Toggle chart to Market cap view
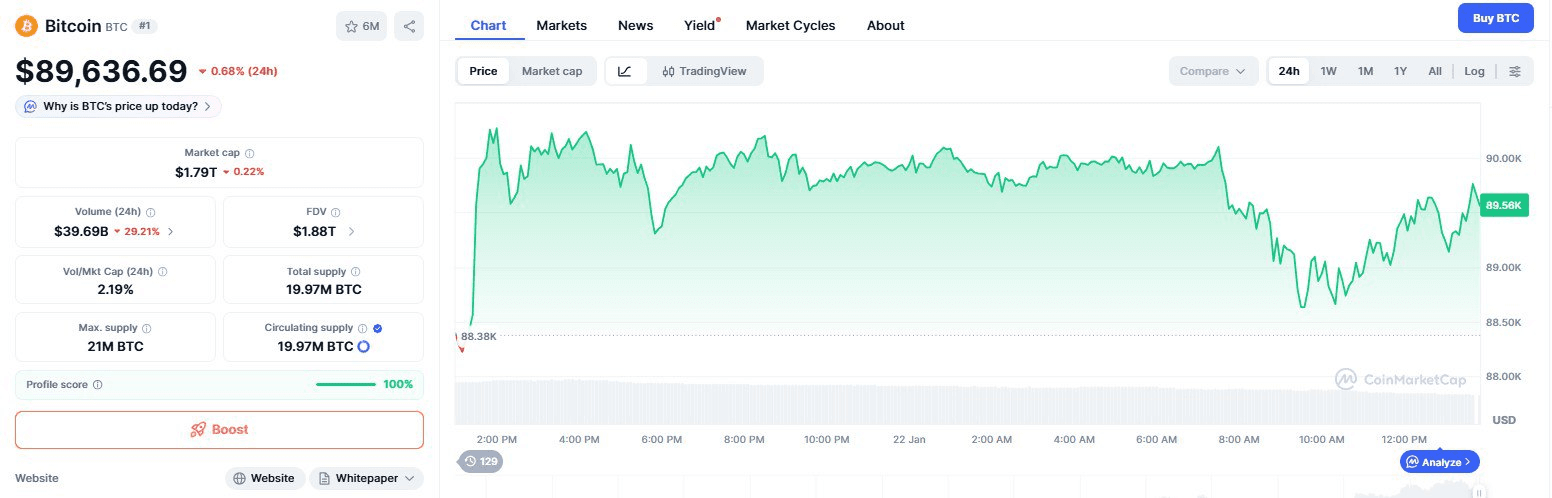The height and width of the screenshot is (498, 1552). [551, 71]
